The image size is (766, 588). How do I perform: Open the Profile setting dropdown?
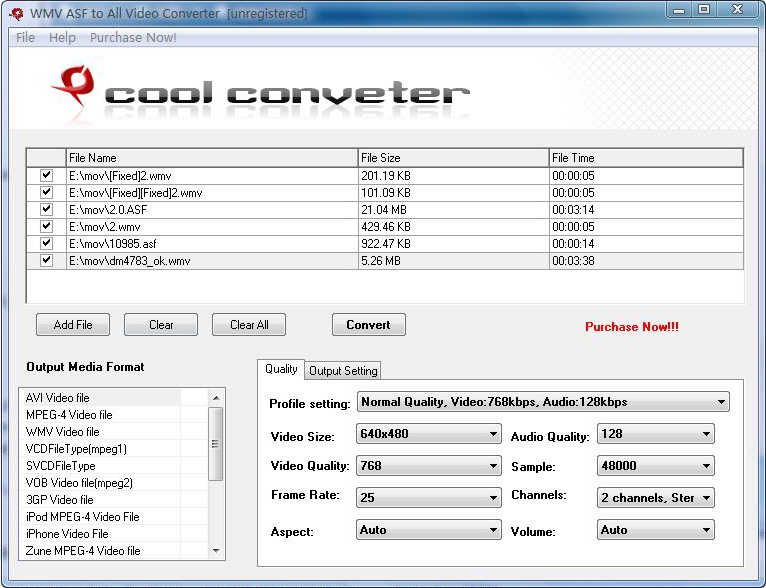click(543, 402)
